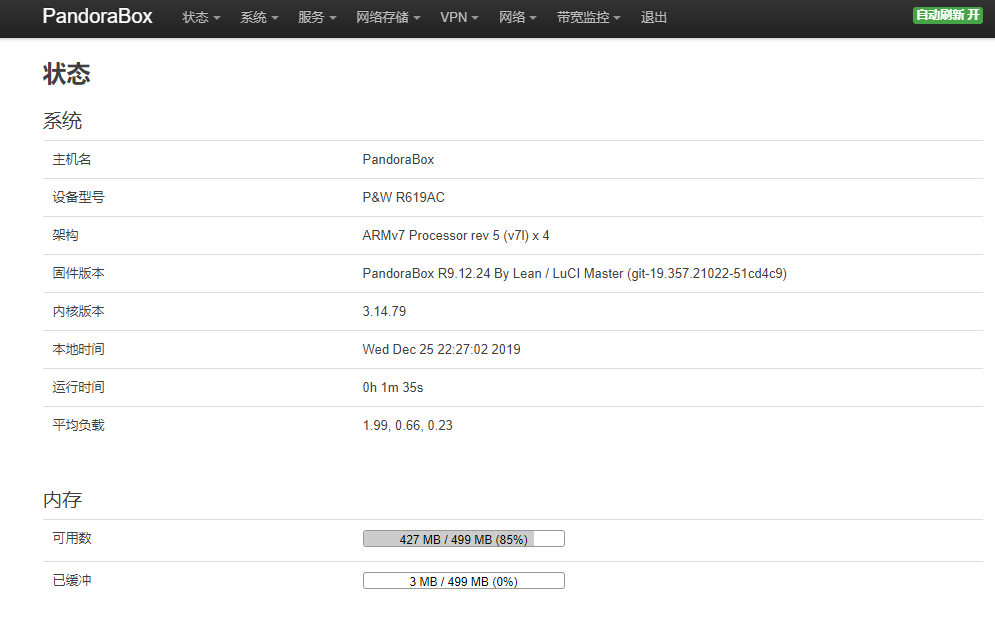
Task: Select the device model P&W R619AC
Action: tap(404, 197)
